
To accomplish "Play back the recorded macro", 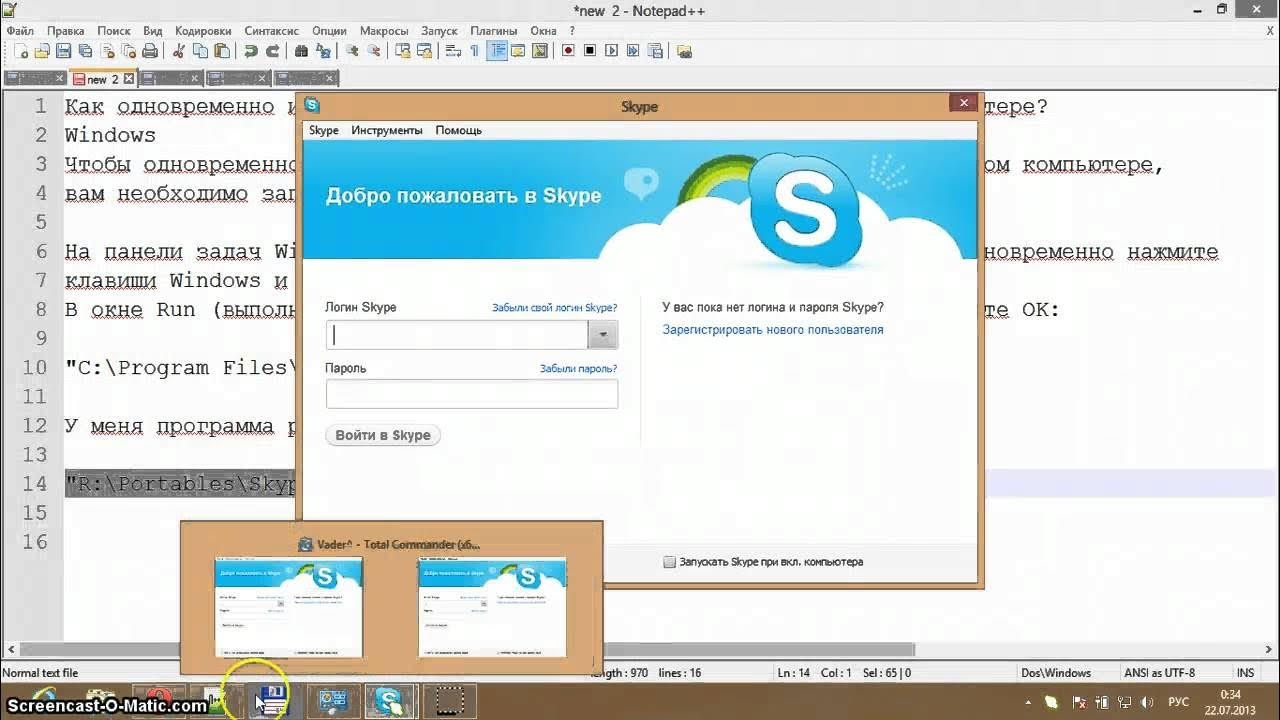I will pos(611,50).
